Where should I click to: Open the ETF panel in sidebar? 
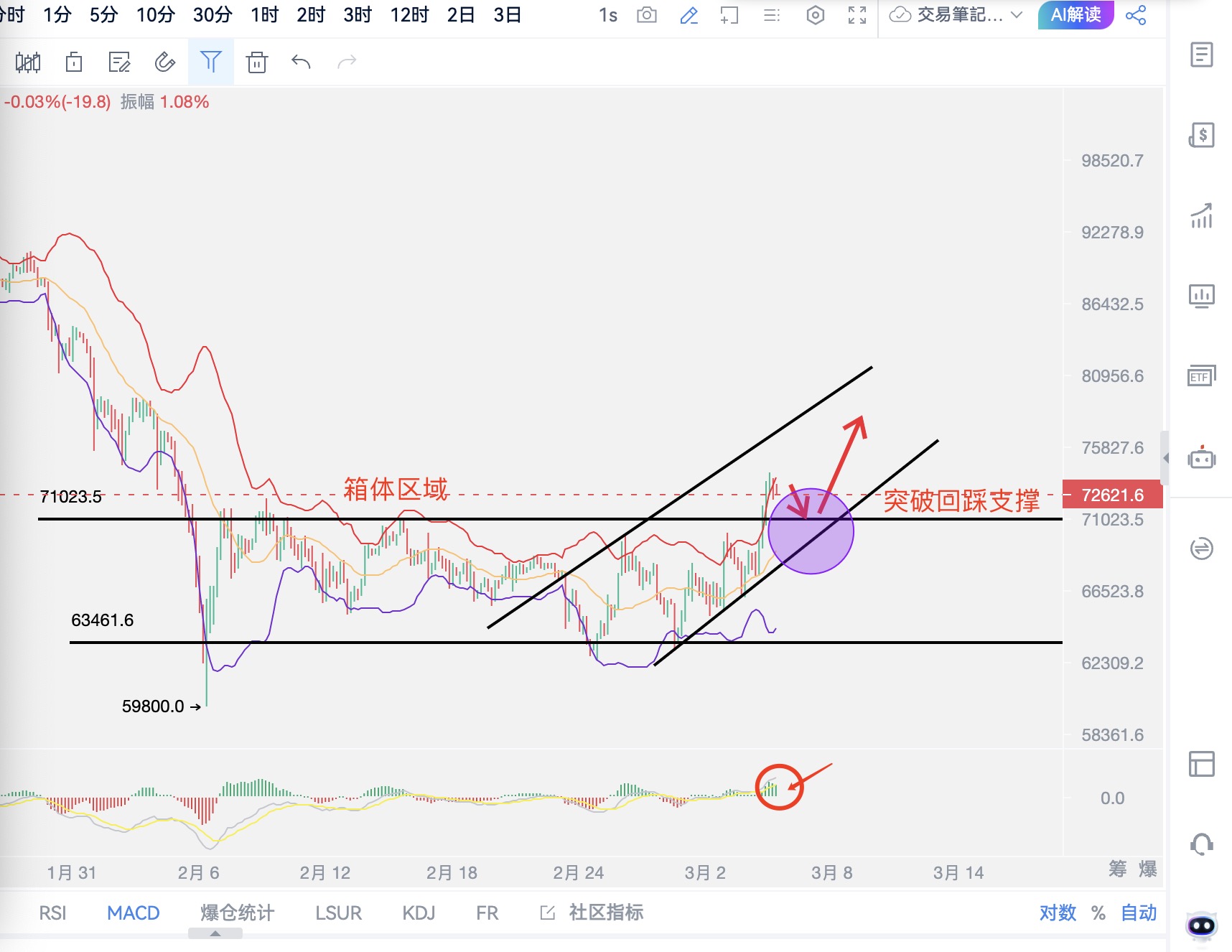(1201, 375)
